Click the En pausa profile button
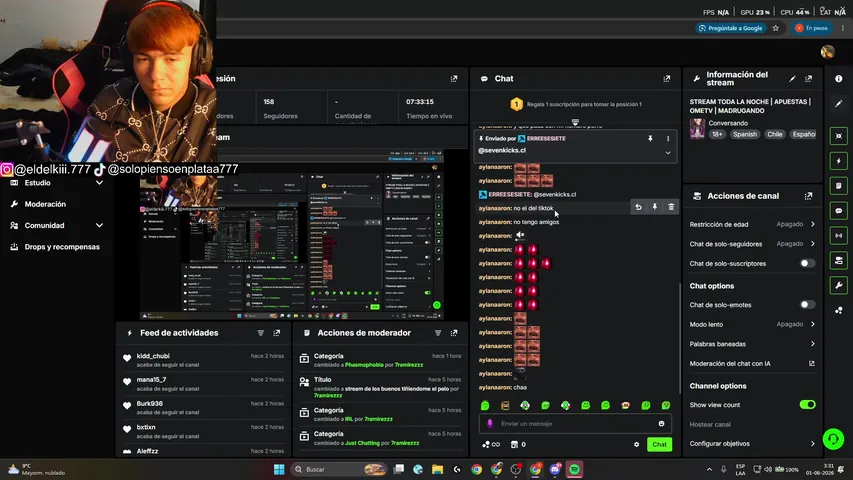 point(811,28)
